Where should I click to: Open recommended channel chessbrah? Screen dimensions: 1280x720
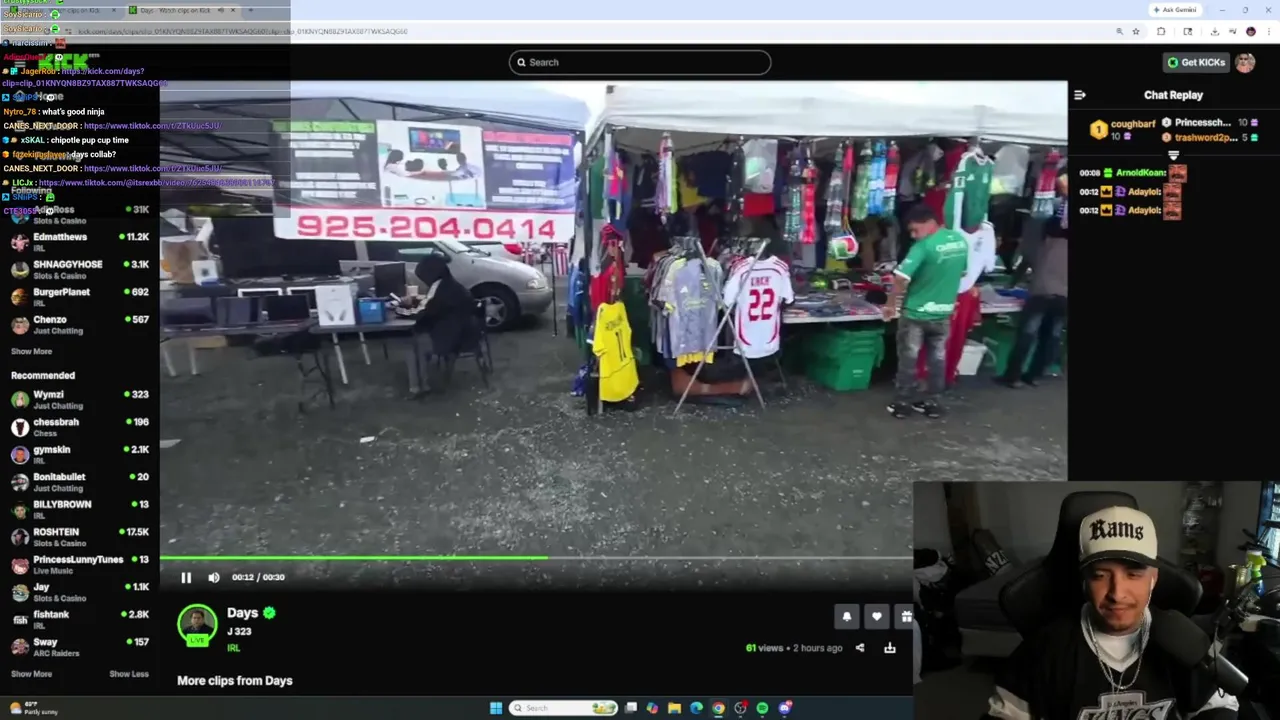click(80, 427)
